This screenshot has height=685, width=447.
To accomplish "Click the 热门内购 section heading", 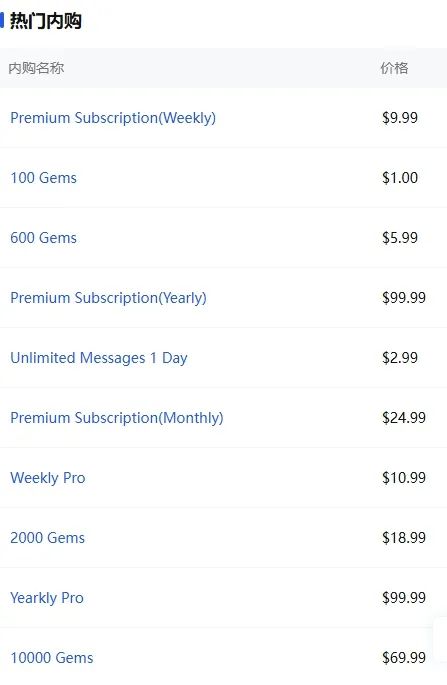I will (x=45, y=21).
